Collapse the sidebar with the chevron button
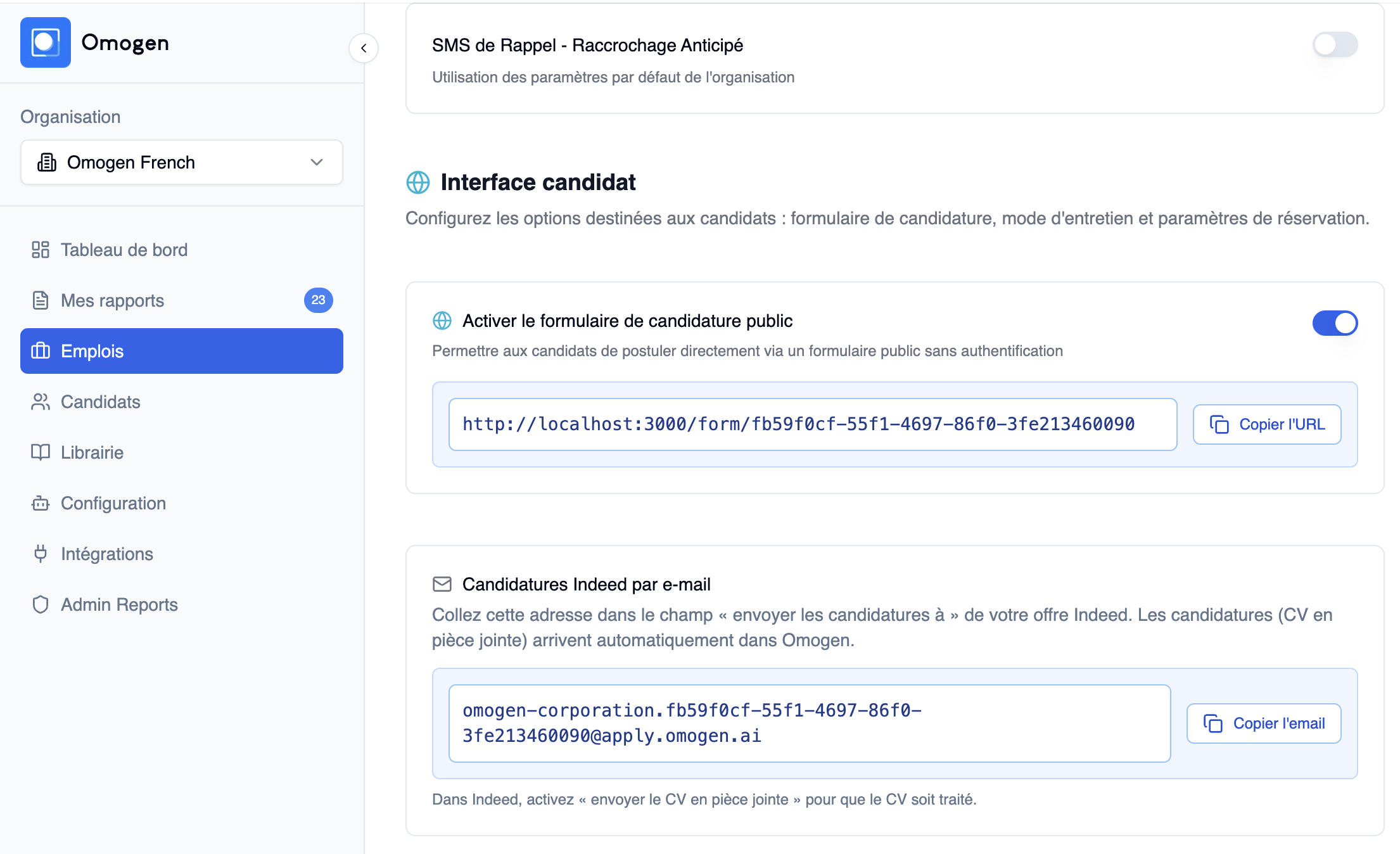This screenshot has width=1400, height=854. point(364,48)
